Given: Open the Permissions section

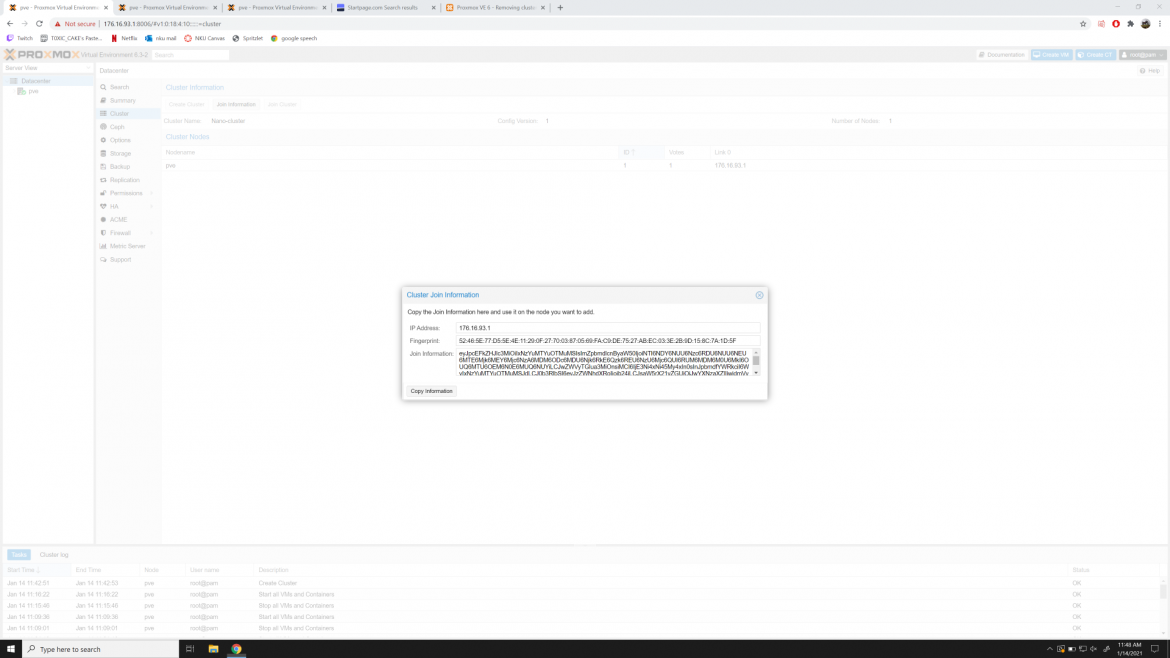Looking at the screenshot, I should 125,193.
